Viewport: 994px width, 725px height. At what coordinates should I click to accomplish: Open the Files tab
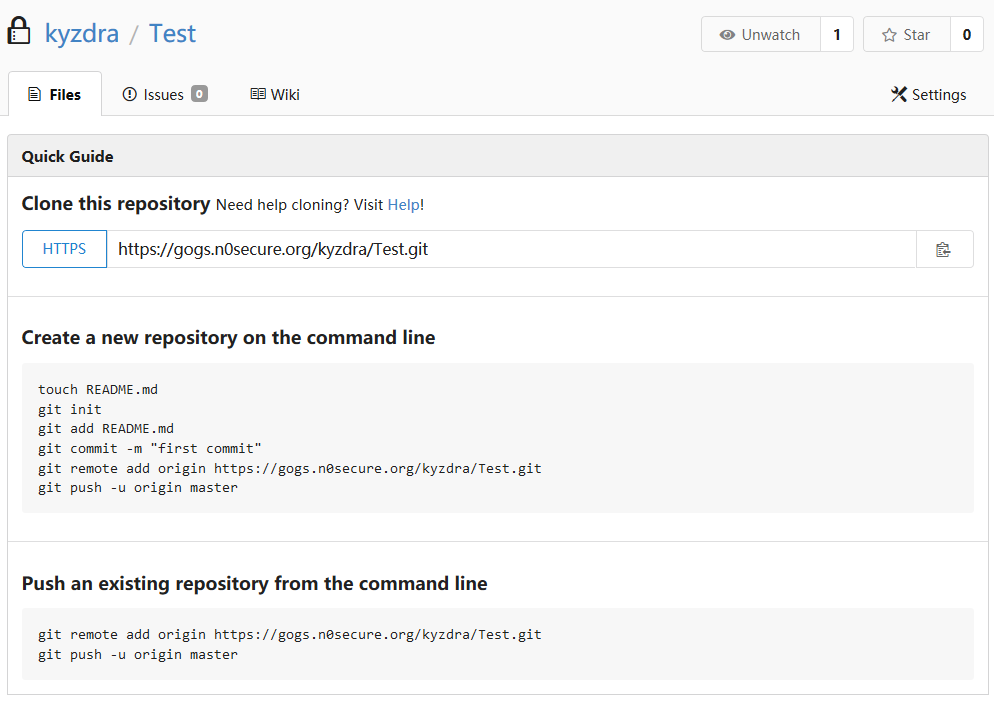(55, 94)
